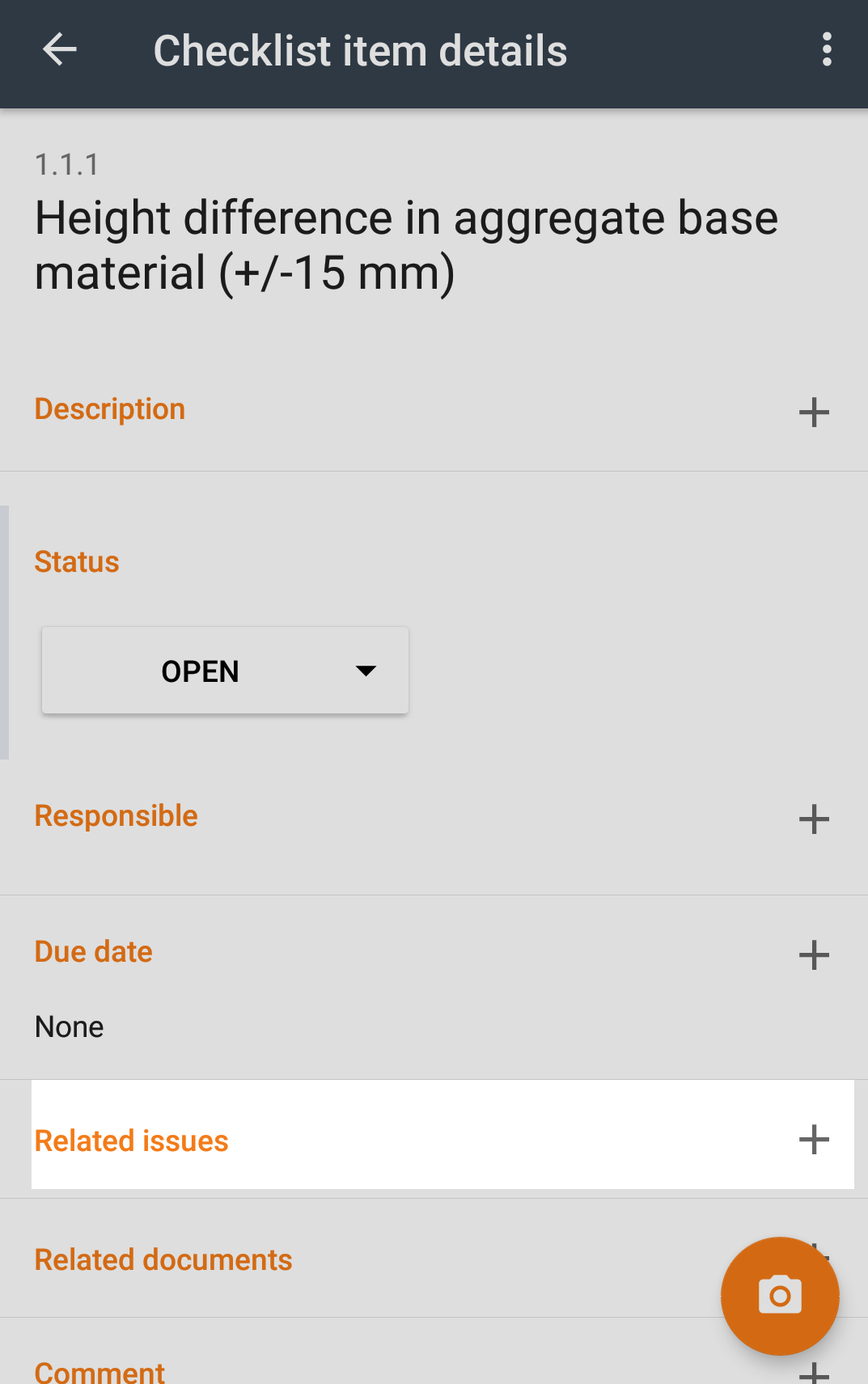
Task: Add a related issue with plus icon
Action: [x=814, y=1140]
